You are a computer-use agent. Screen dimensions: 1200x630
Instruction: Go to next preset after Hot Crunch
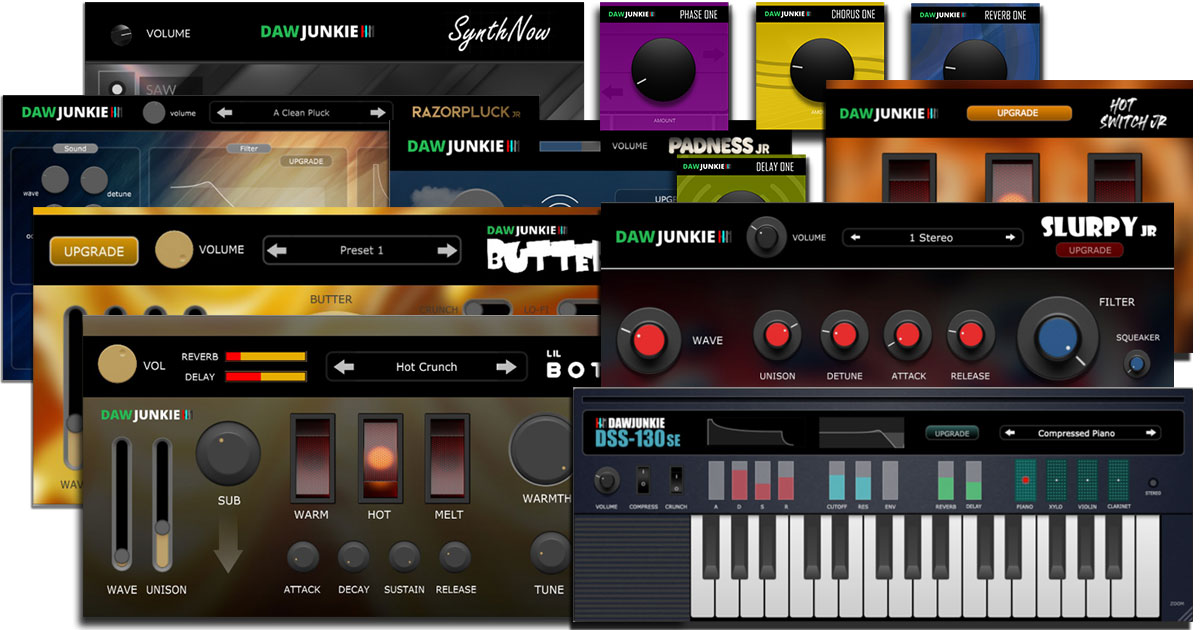(x=506, y=367)
